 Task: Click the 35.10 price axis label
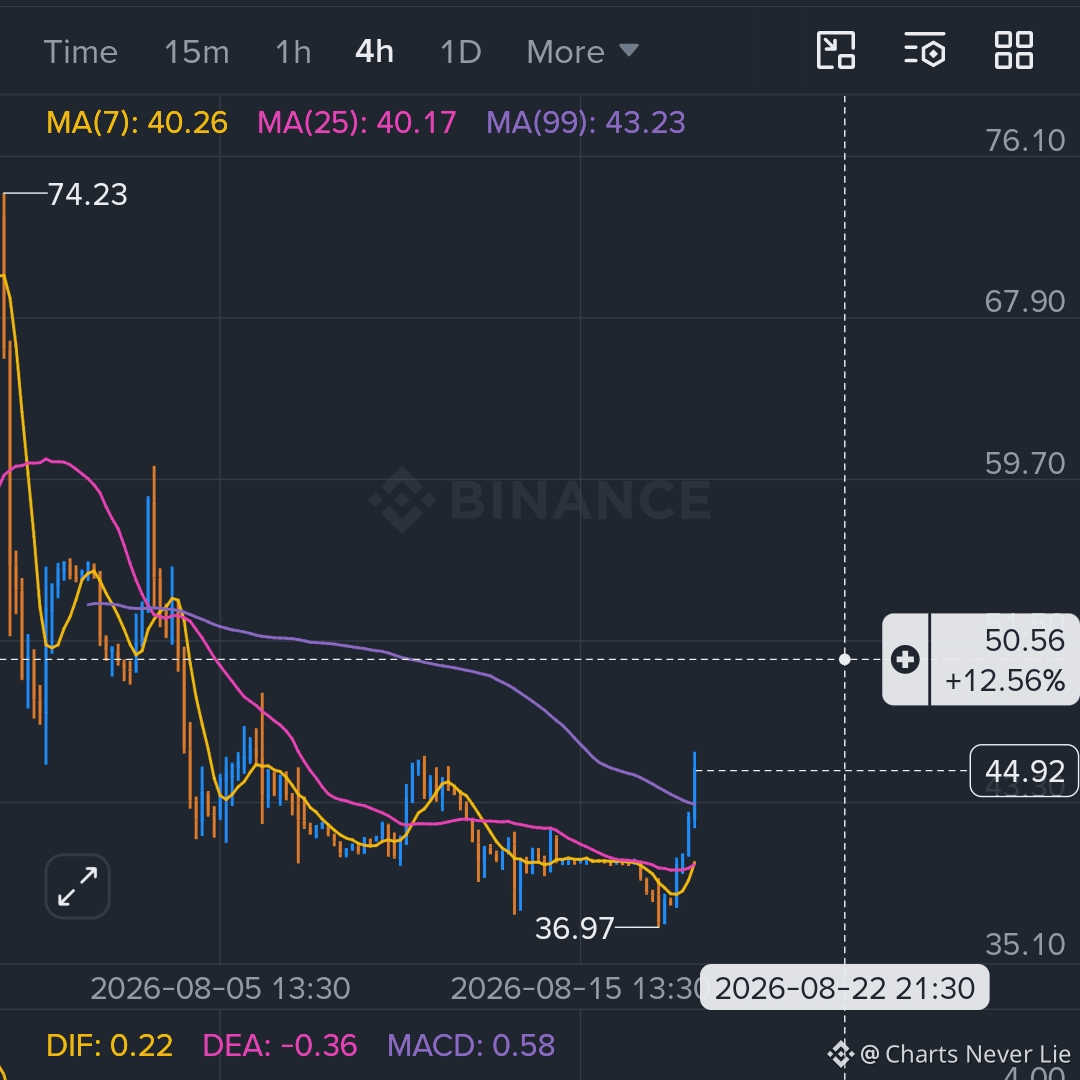(1025, 944)
